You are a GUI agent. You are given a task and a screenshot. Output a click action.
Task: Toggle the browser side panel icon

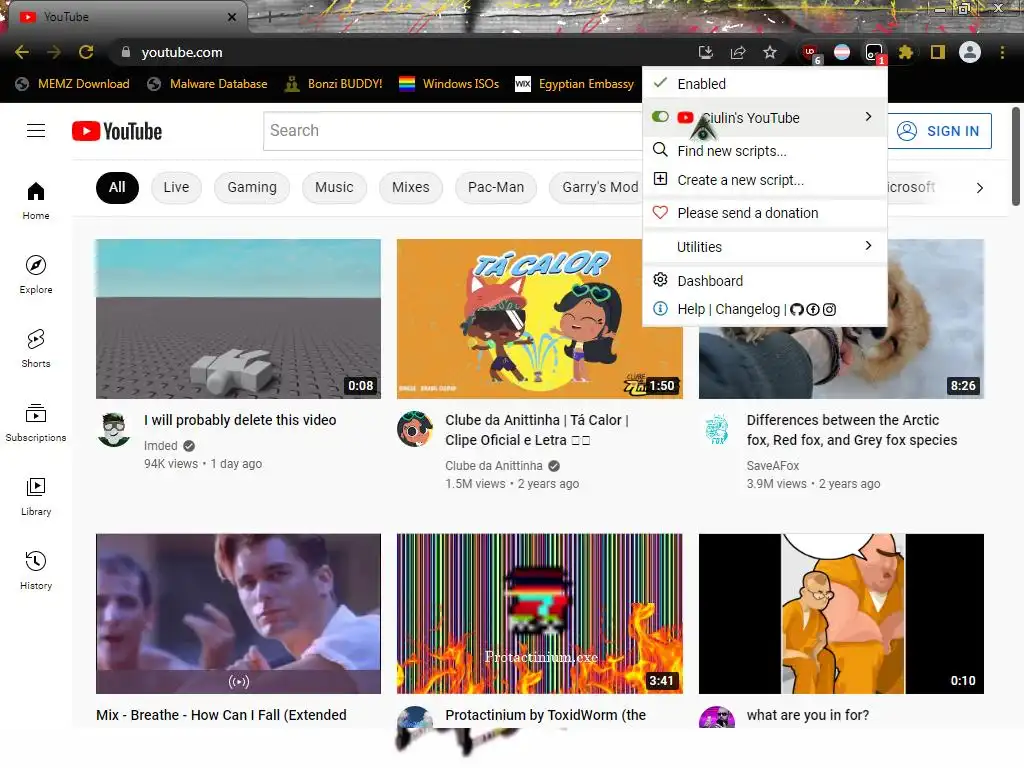(938, 52)
